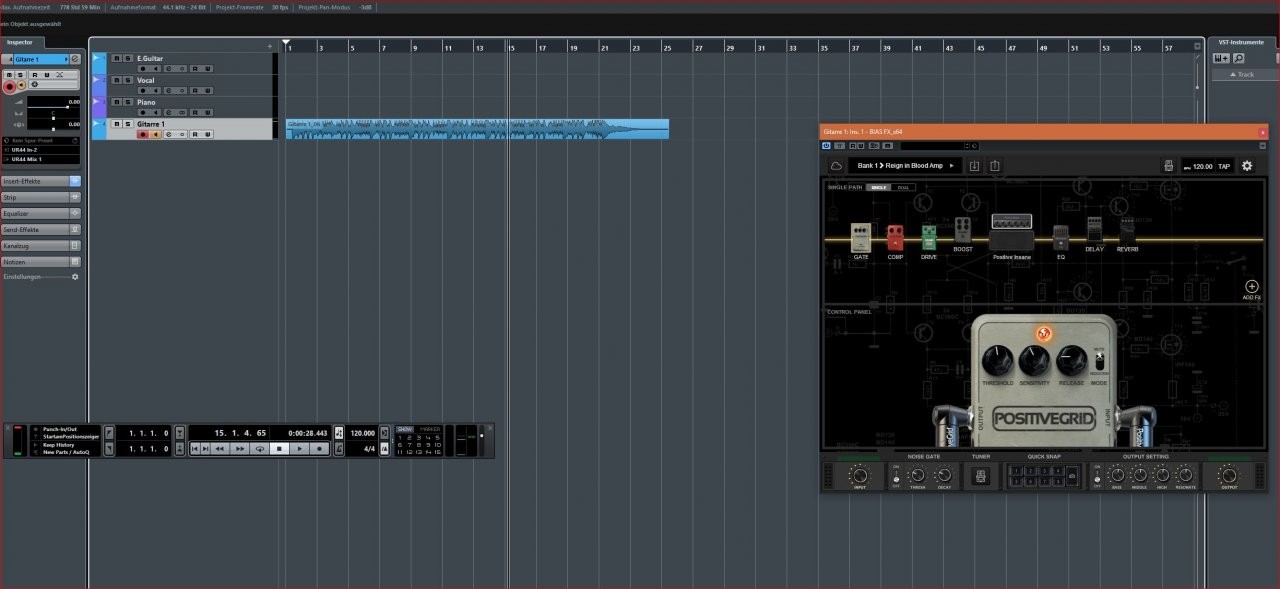Toggle the Output Setting on/off switch
1280x589 pixels.
1097,477
